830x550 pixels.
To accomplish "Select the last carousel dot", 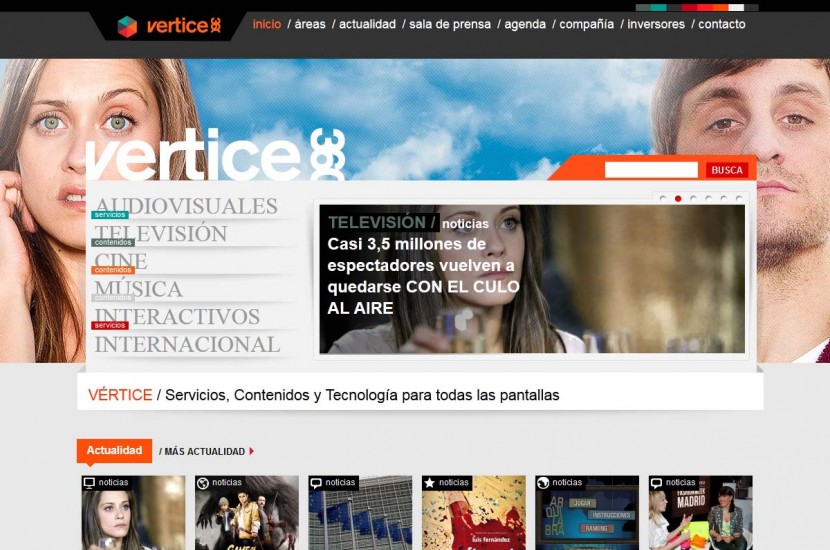I will [739, 199].
